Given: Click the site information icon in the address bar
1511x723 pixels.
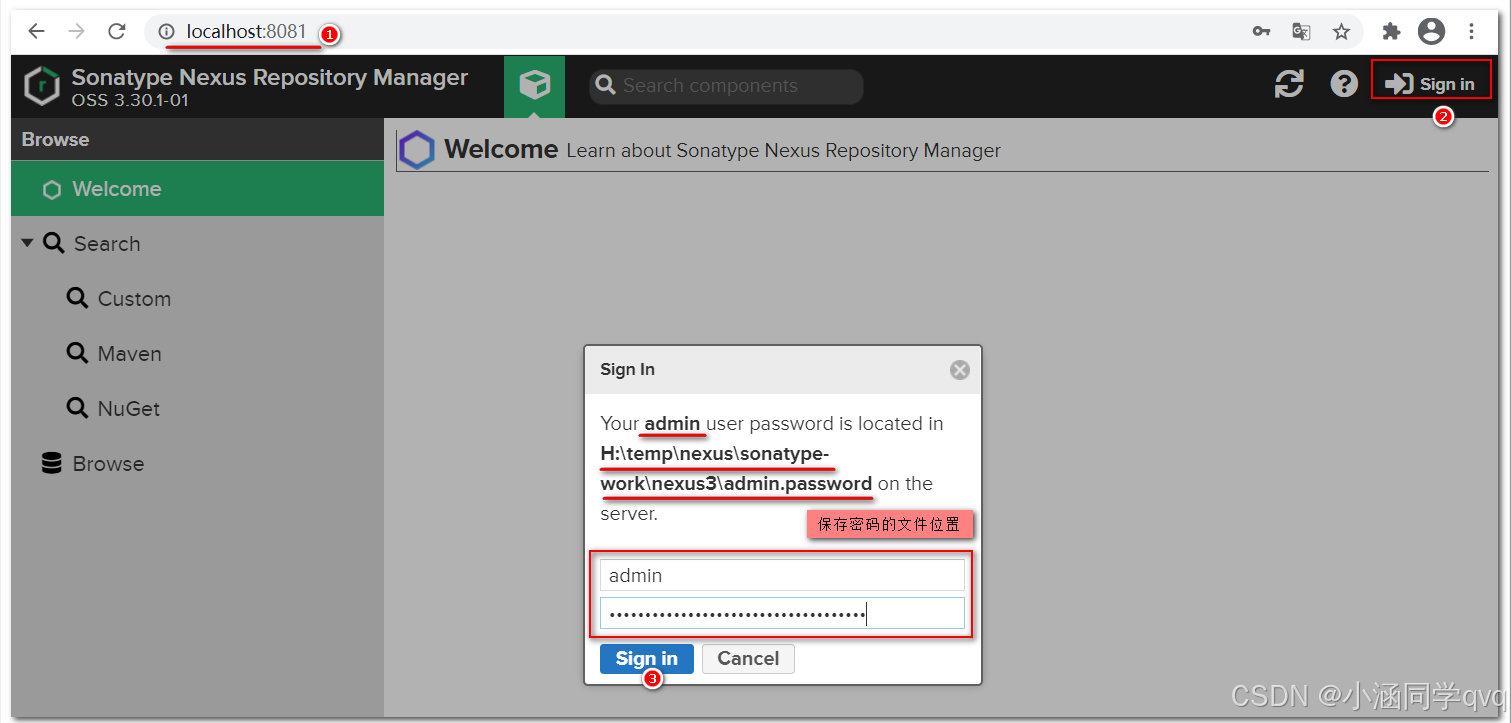Looking at the screenshot, I should pos(167,32).
